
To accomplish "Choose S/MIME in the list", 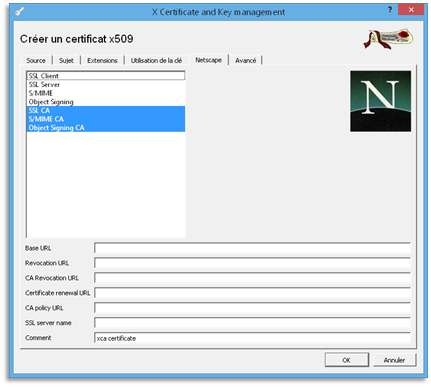I will click(106, 93).
